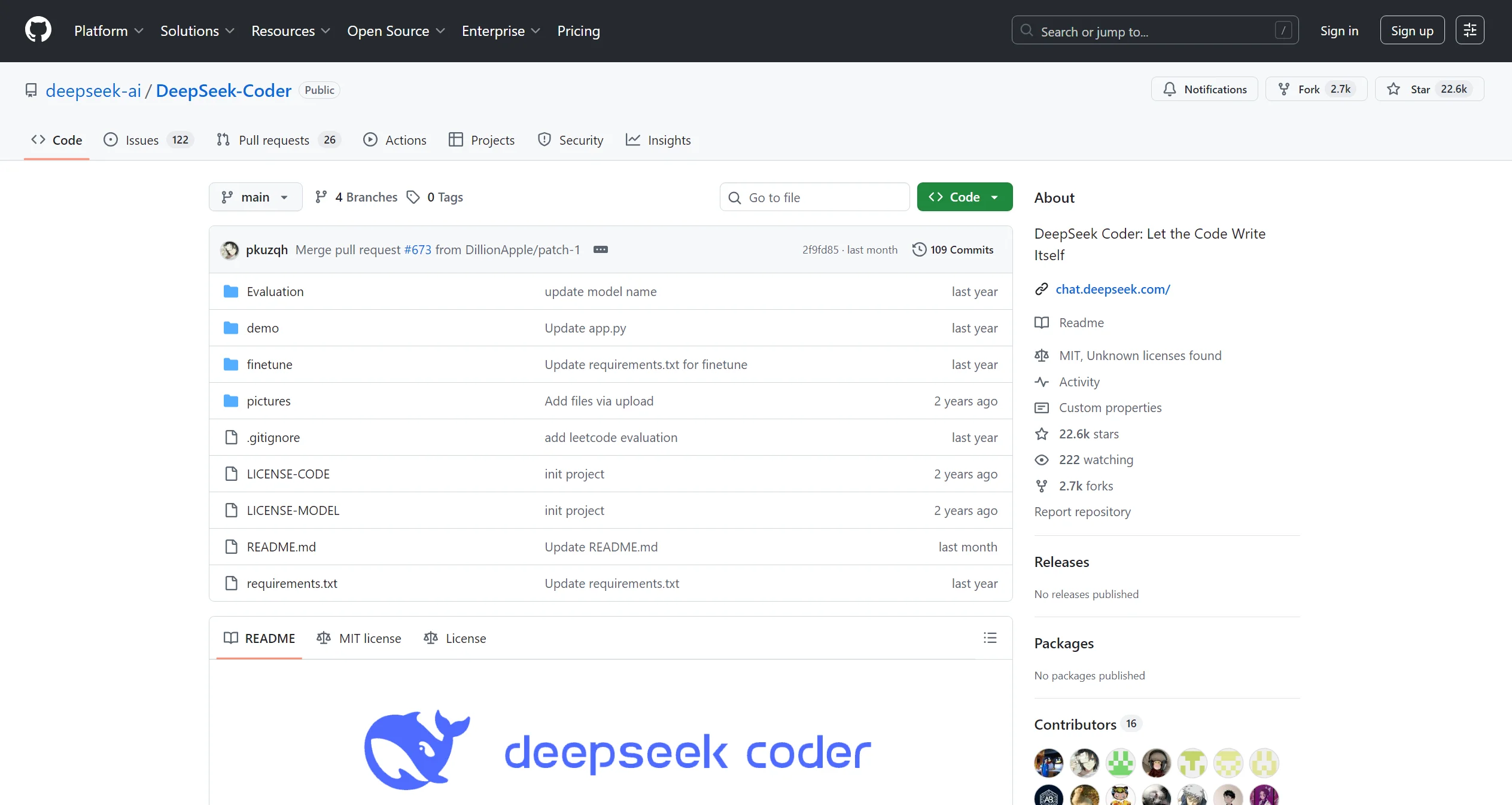Click the README outline icon
1512x805 pixels.
(990, 638)
